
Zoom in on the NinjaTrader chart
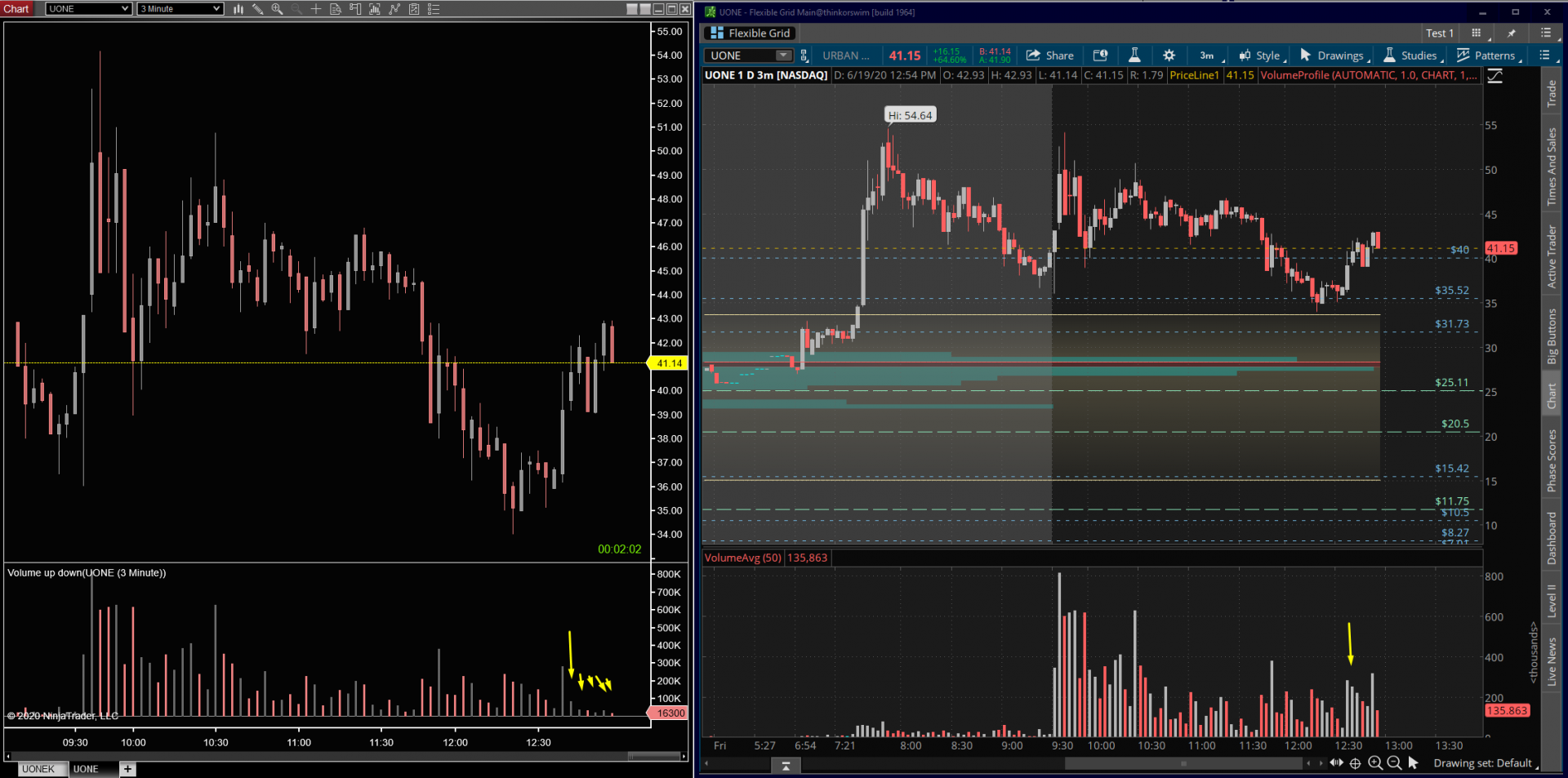[277, 9]
